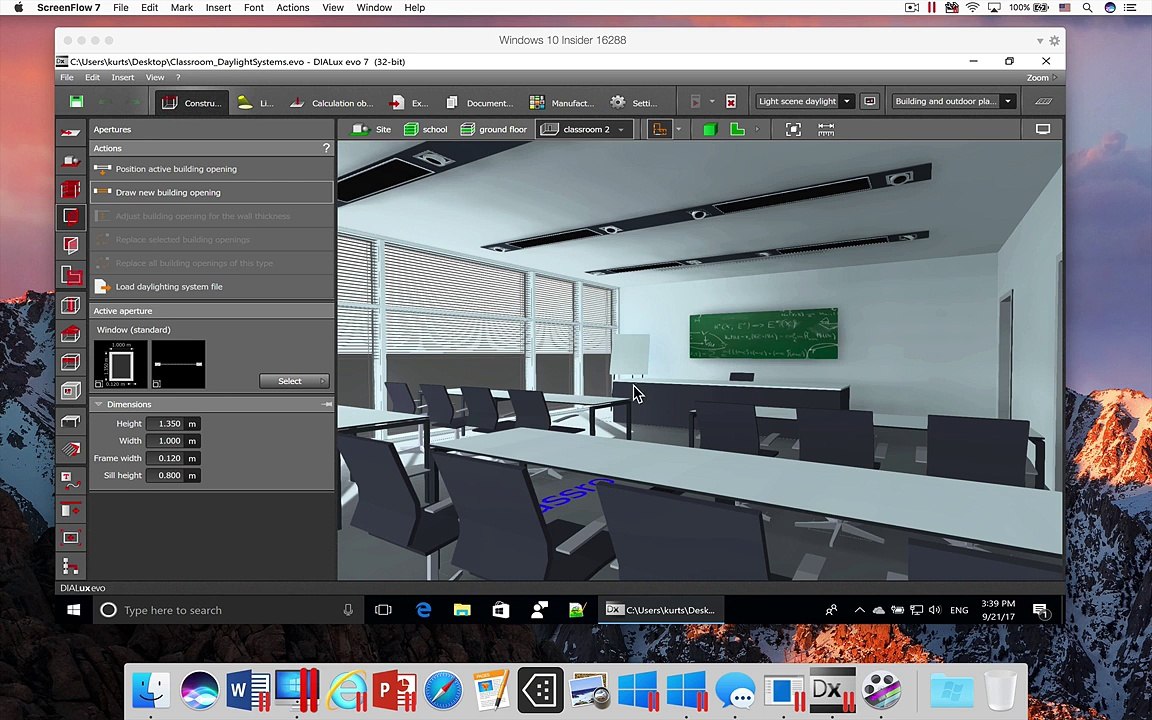Image resolution: width=1152 pixels, height=720 pixels.
Task: Select the building and ground tool icon
Action: (71, 160)
